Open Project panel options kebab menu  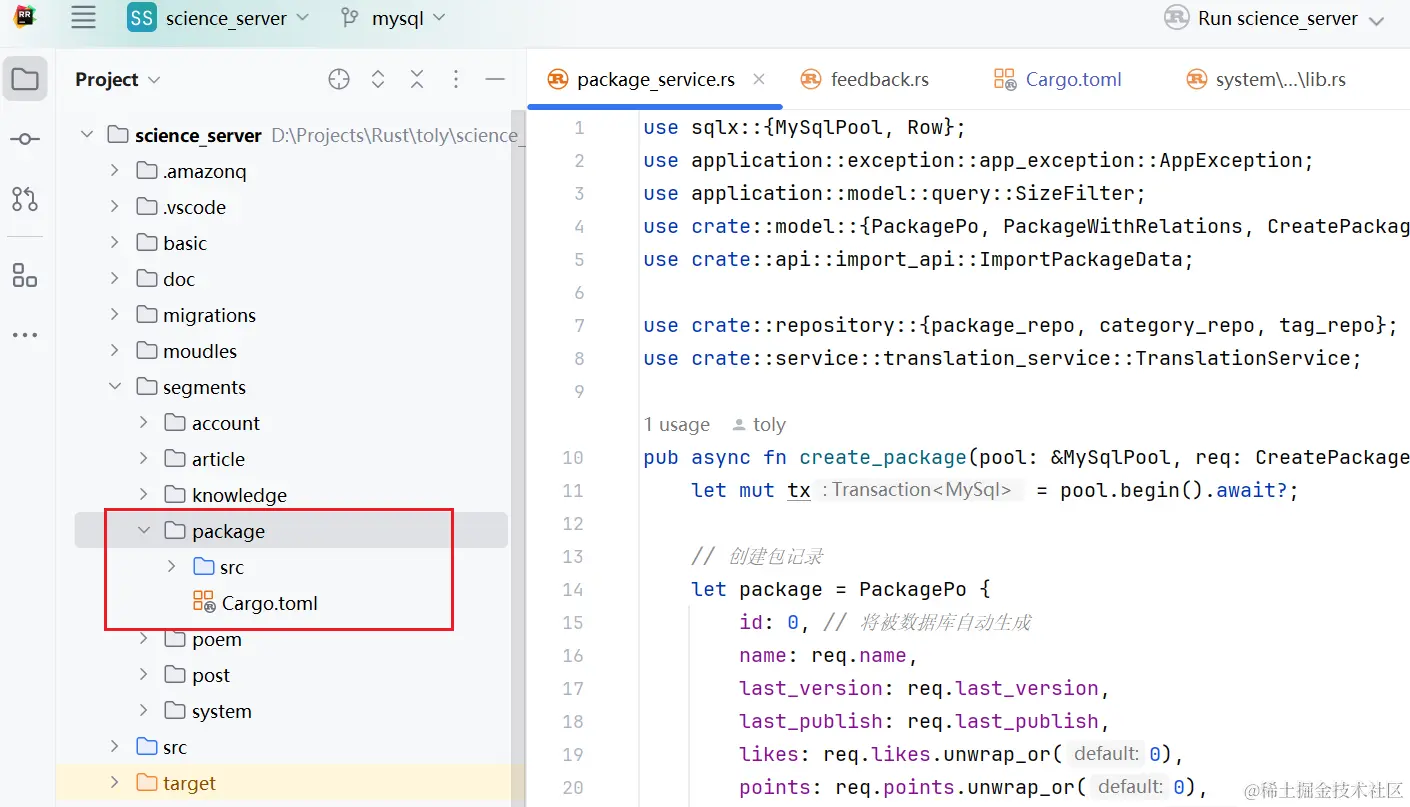point(456,79)
